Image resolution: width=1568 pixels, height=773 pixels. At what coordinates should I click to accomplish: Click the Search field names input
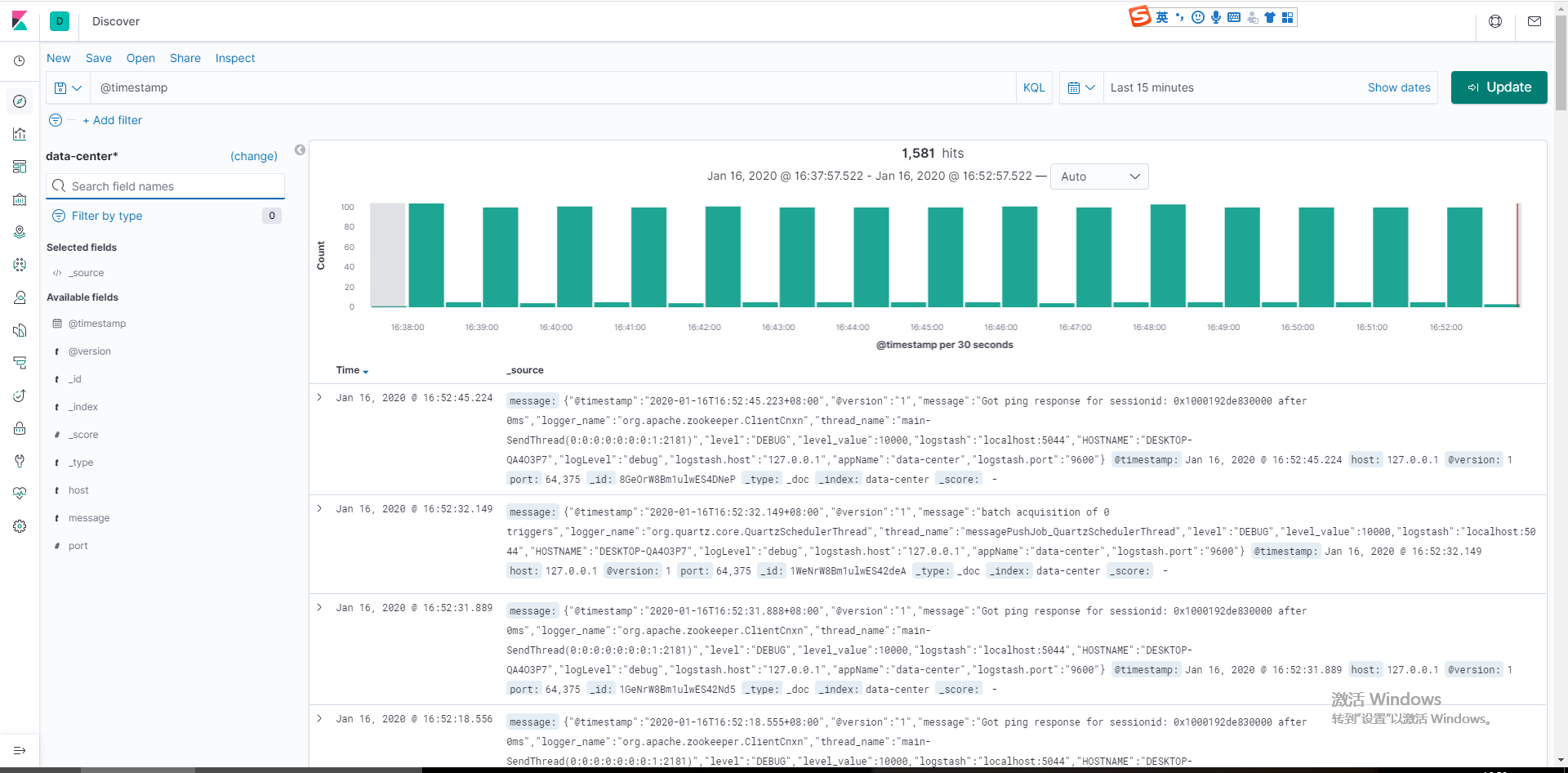click(x=165, y=186)
